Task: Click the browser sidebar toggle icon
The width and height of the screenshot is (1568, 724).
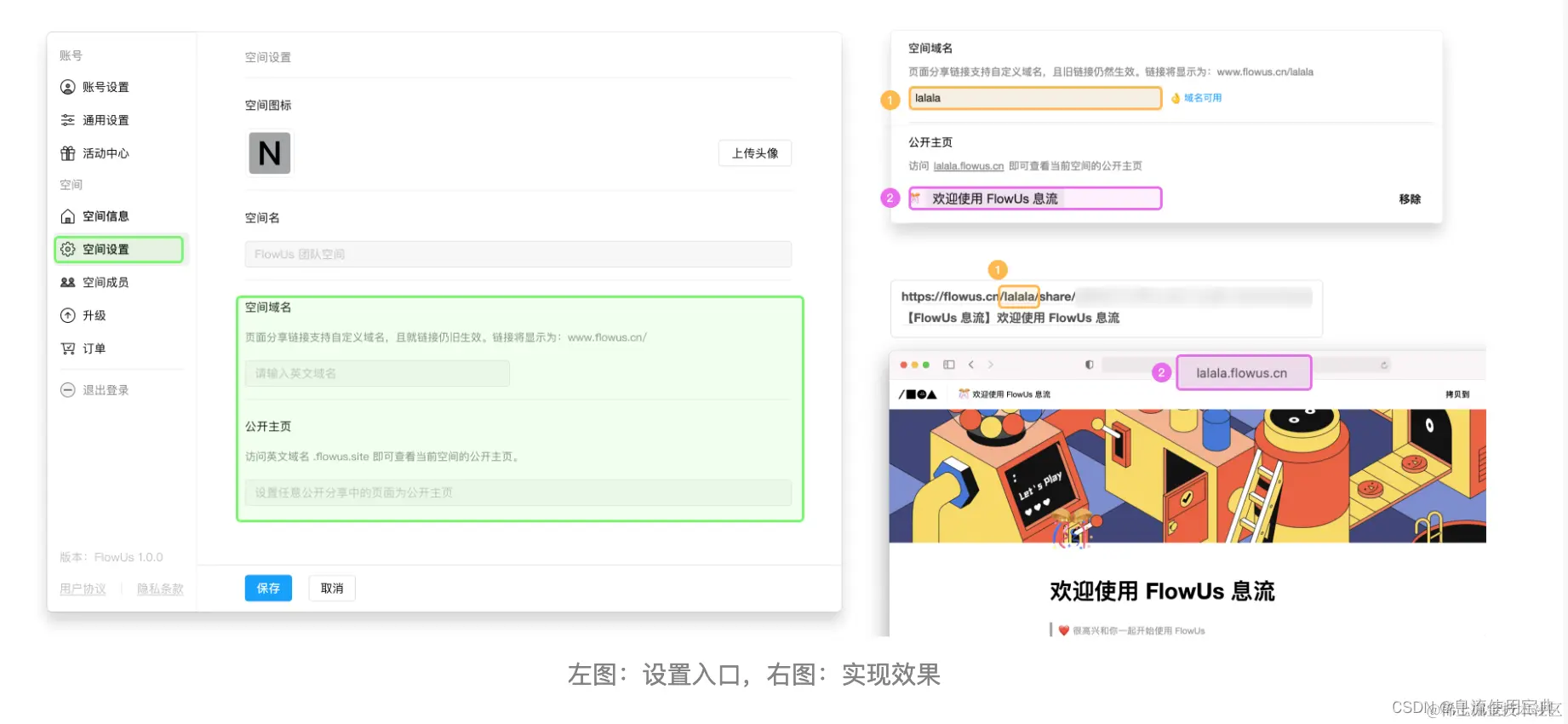Action: pyautogui.click(x=949, y=365)
